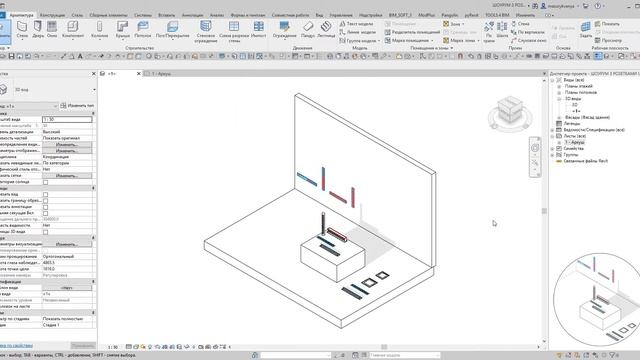Toggle the границы 3D вида checkbox
Screen dimensions: 640x360
45,232
